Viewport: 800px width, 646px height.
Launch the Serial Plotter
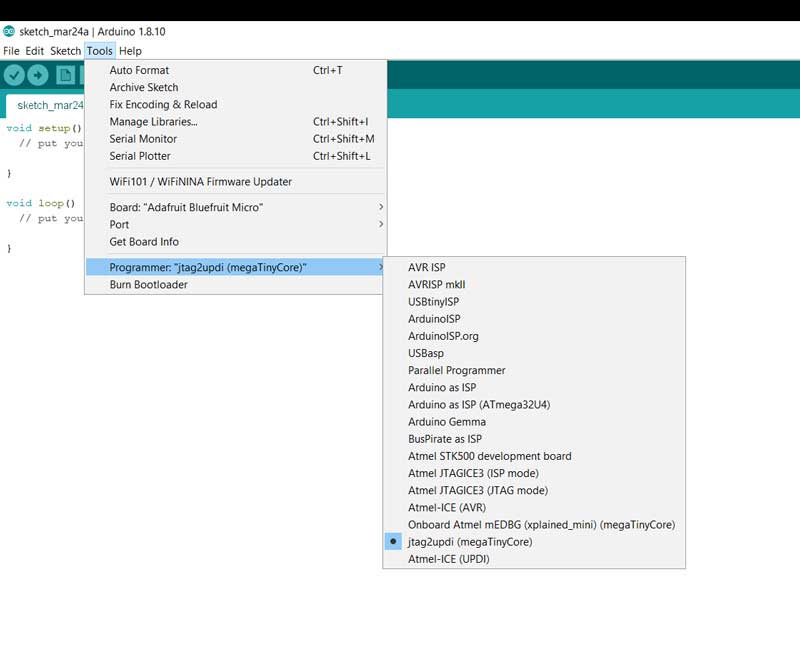pyautogui.click(x=236, y=156)
